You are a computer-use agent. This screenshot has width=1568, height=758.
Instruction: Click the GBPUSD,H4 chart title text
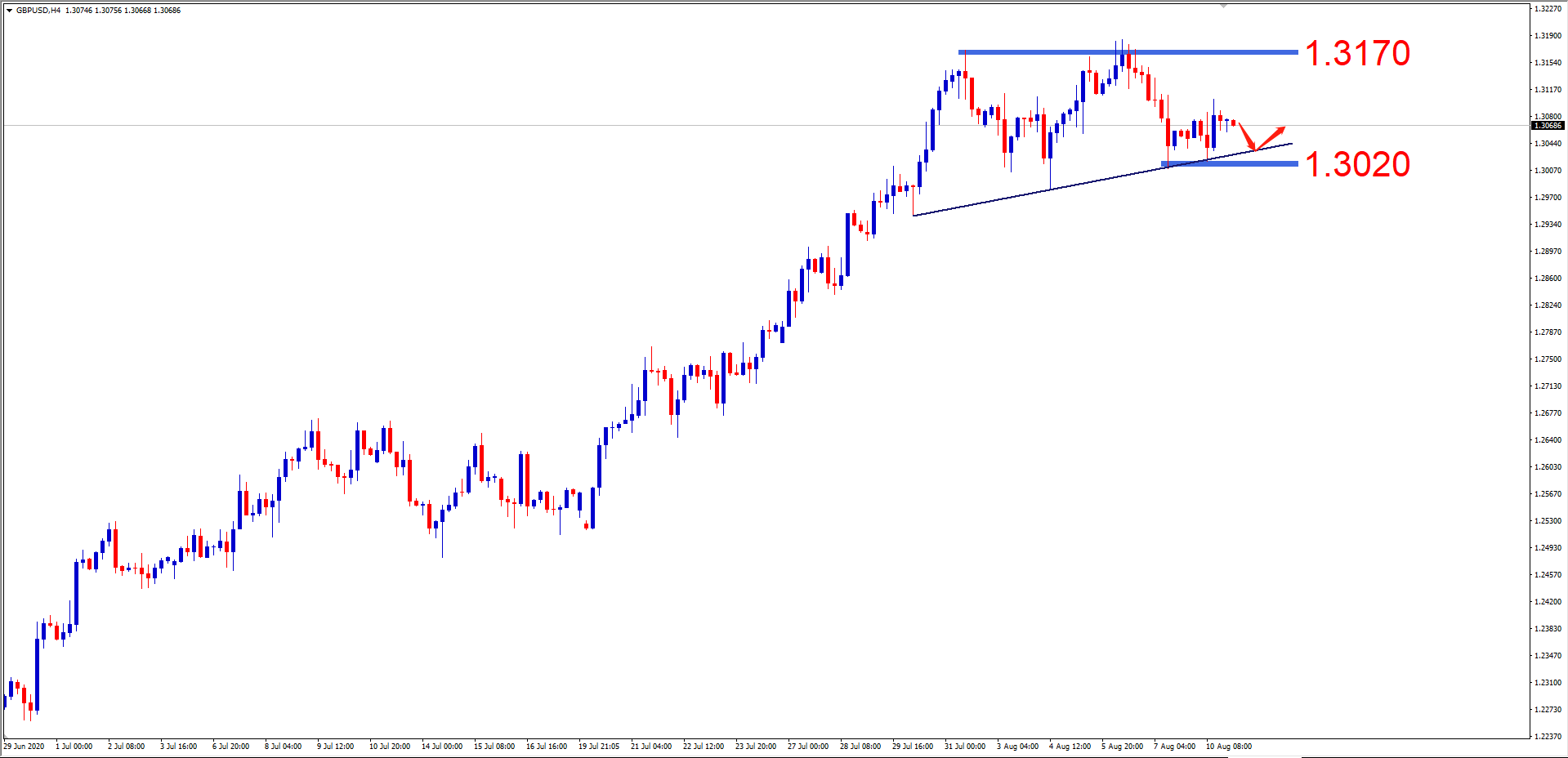point(38,11)
